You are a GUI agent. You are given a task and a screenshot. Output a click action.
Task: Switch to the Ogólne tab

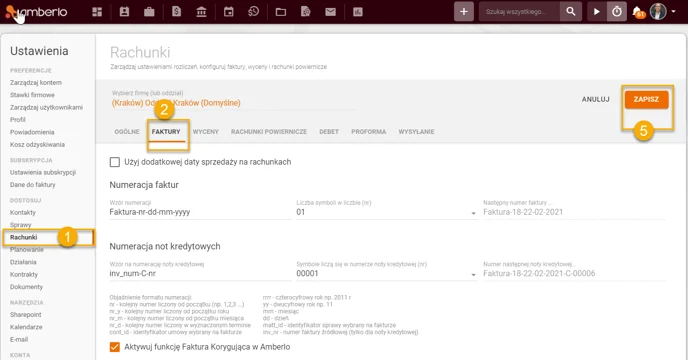[x=127, y=132]
